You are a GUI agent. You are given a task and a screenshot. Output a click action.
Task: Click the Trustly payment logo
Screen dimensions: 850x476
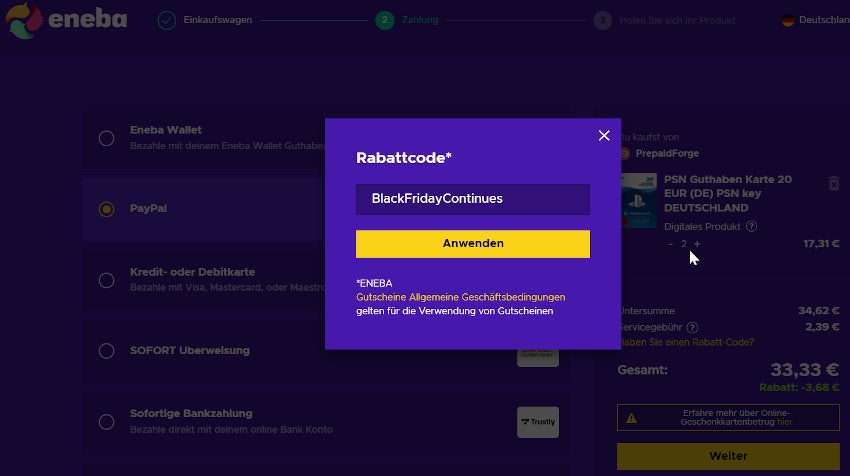[x=538, y=422]
